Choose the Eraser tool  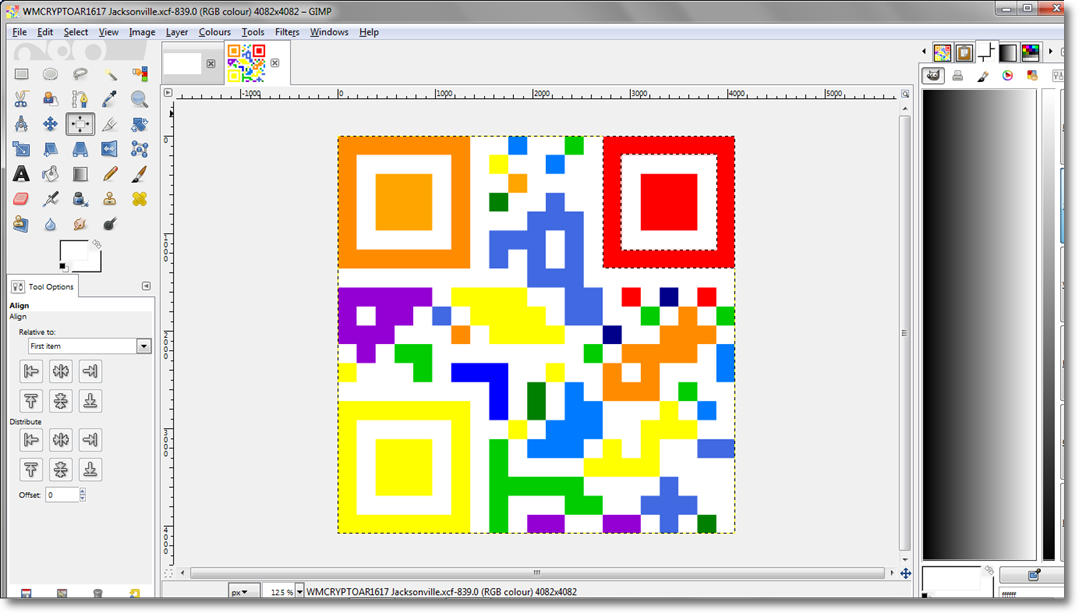tap(21, 199)
